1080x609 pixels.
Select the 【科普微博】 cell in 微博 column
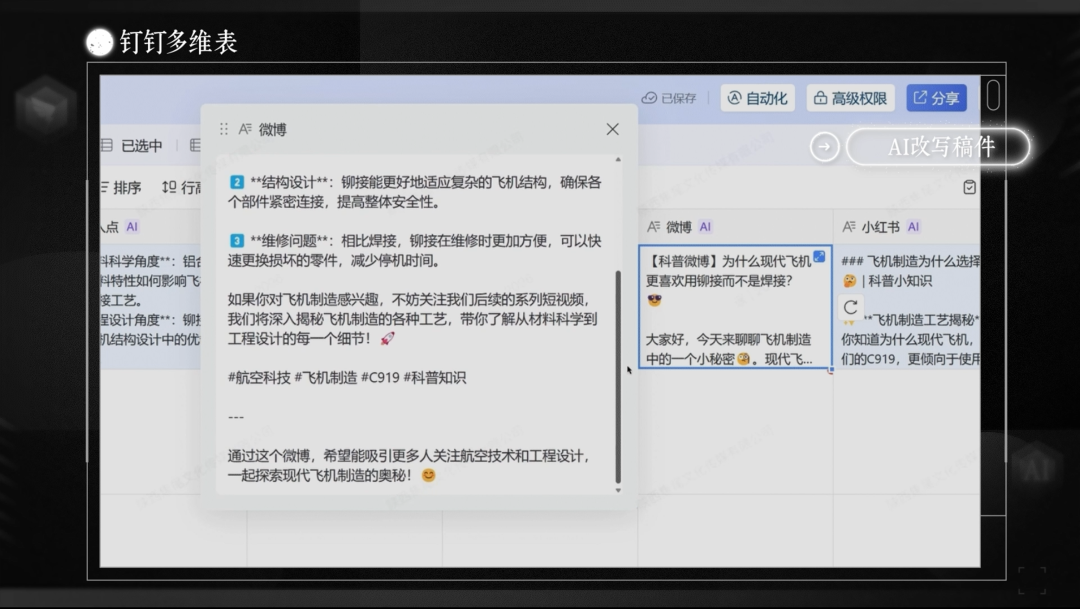click(735, 307)
